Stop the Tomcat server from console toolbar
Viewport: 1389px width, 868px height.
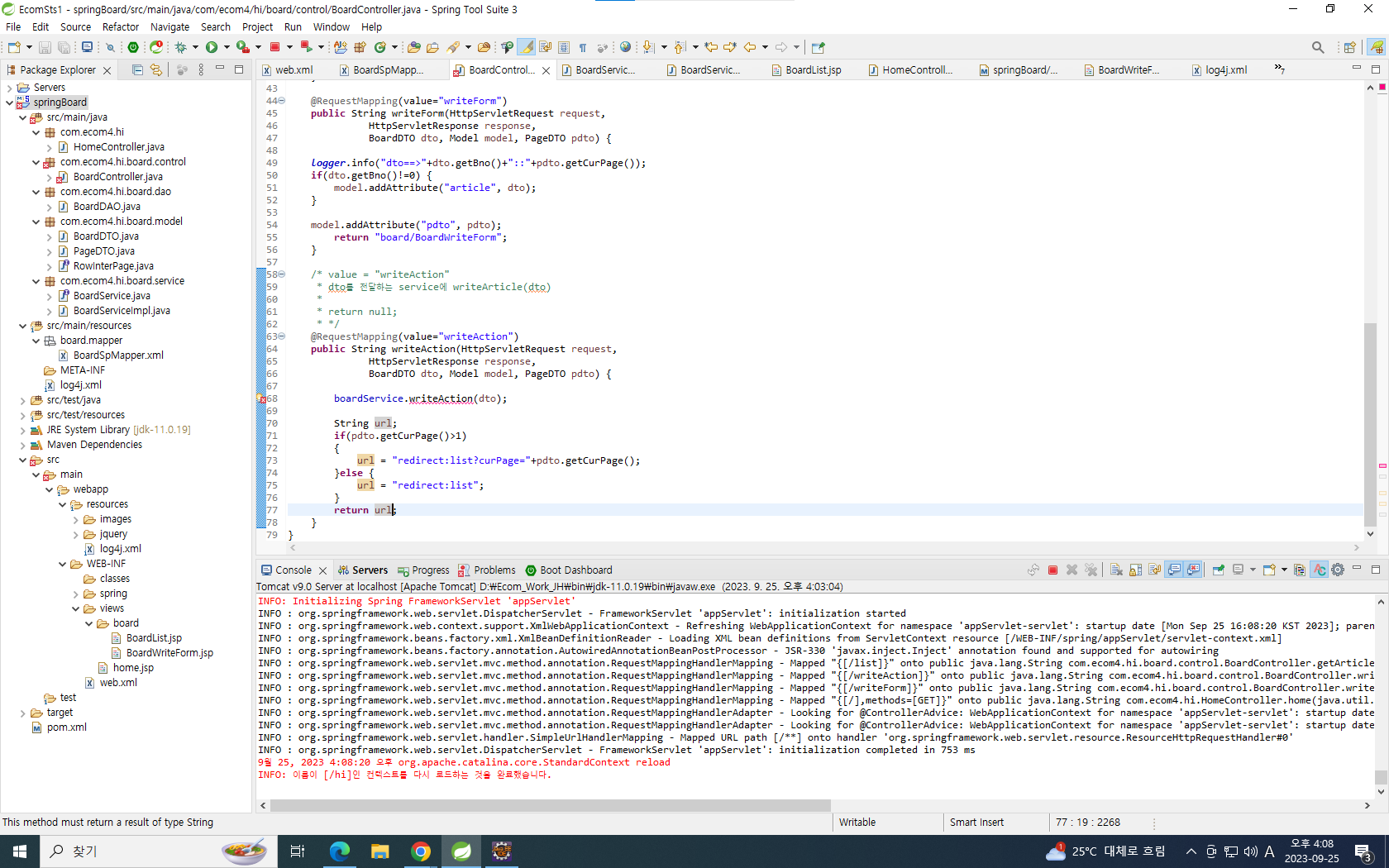click(1052, 570)
